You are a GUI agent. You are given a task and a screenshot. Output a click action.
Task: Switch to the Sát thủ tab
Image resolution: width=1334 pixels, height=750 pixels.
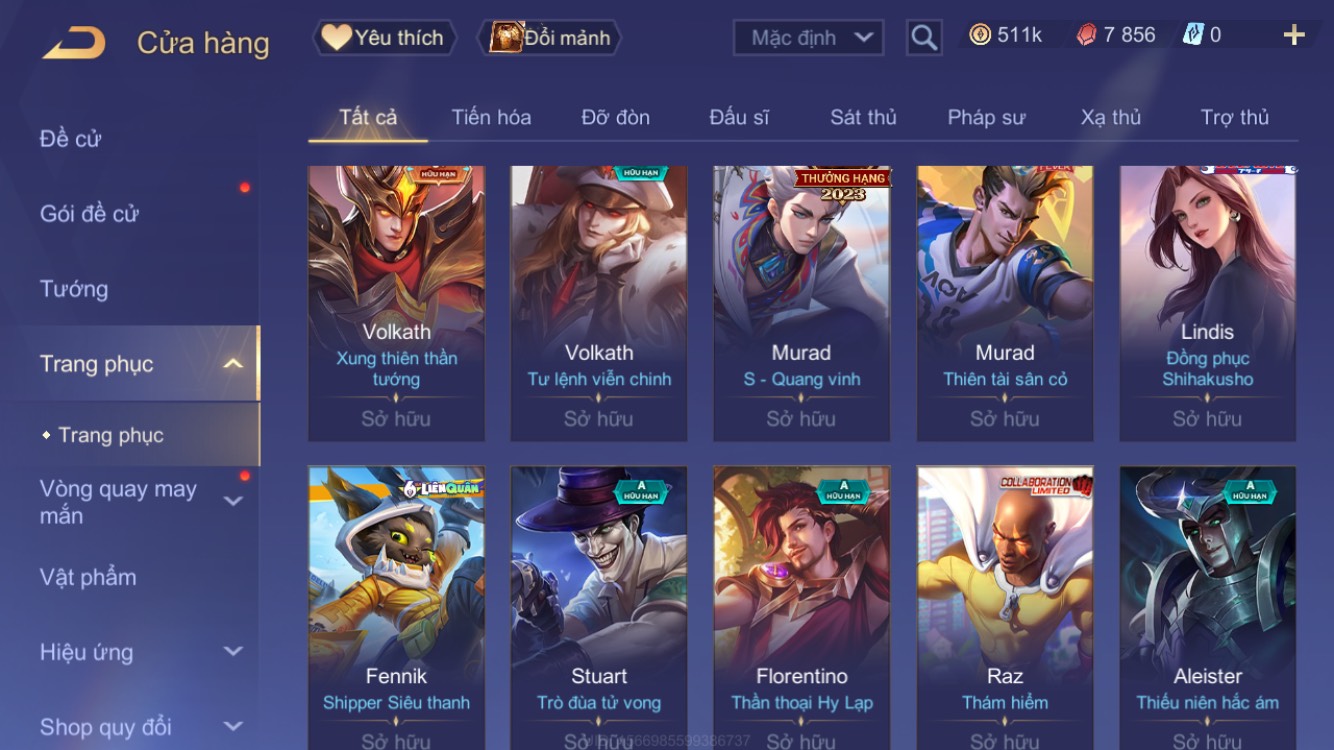coord(863,117)
